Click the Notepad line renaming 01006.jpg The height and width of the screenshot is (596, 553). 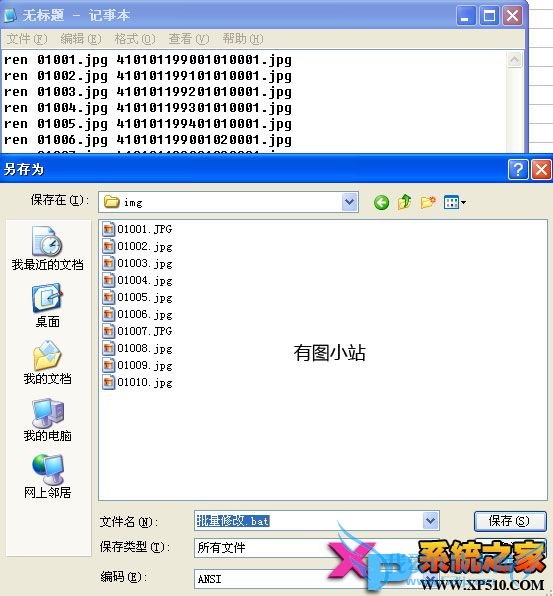pos(148,140)
